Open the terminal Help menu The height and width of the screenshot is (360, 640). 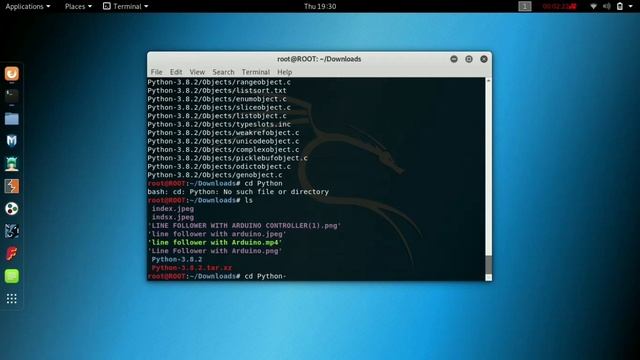[x=284, y=72]
